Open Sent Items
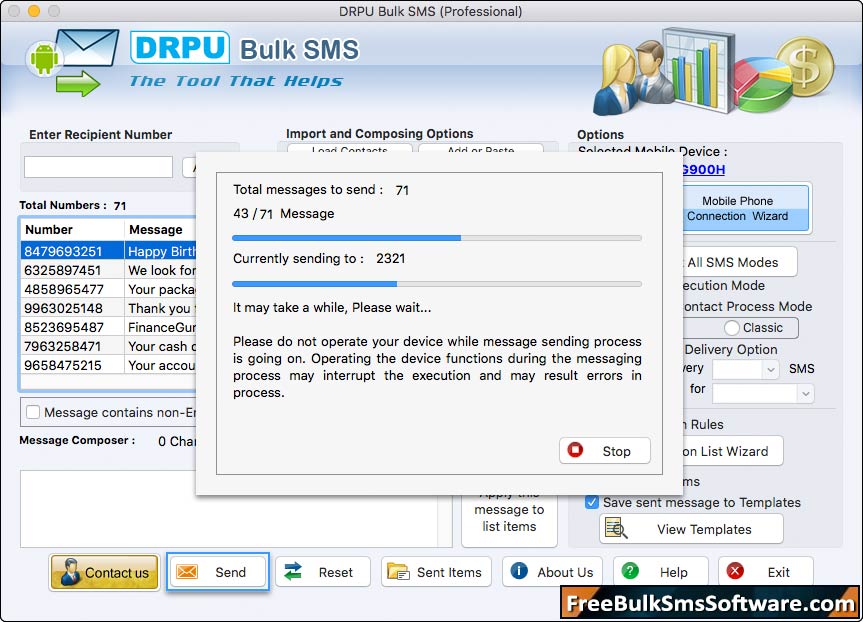 (x=435, y=572)
